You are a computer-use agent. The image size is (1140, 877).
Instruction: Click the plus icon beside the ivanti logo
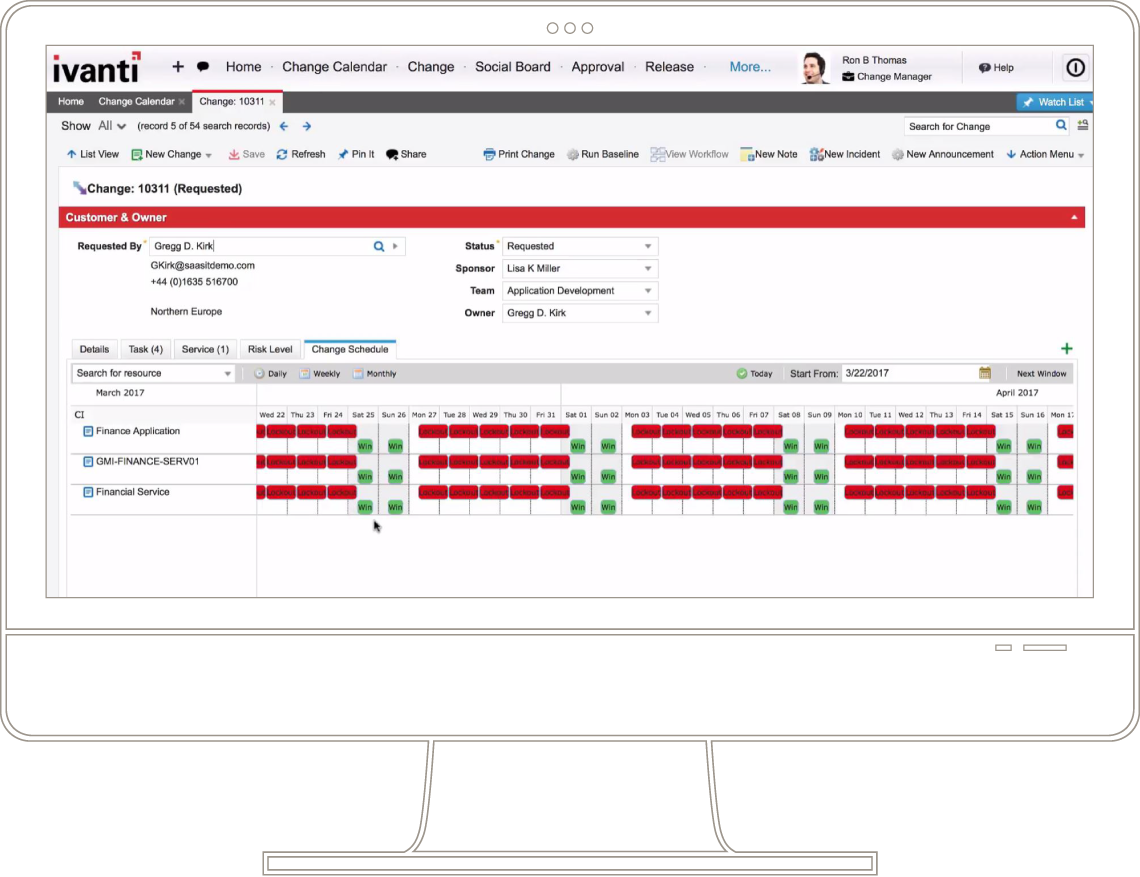coord(177,67)
